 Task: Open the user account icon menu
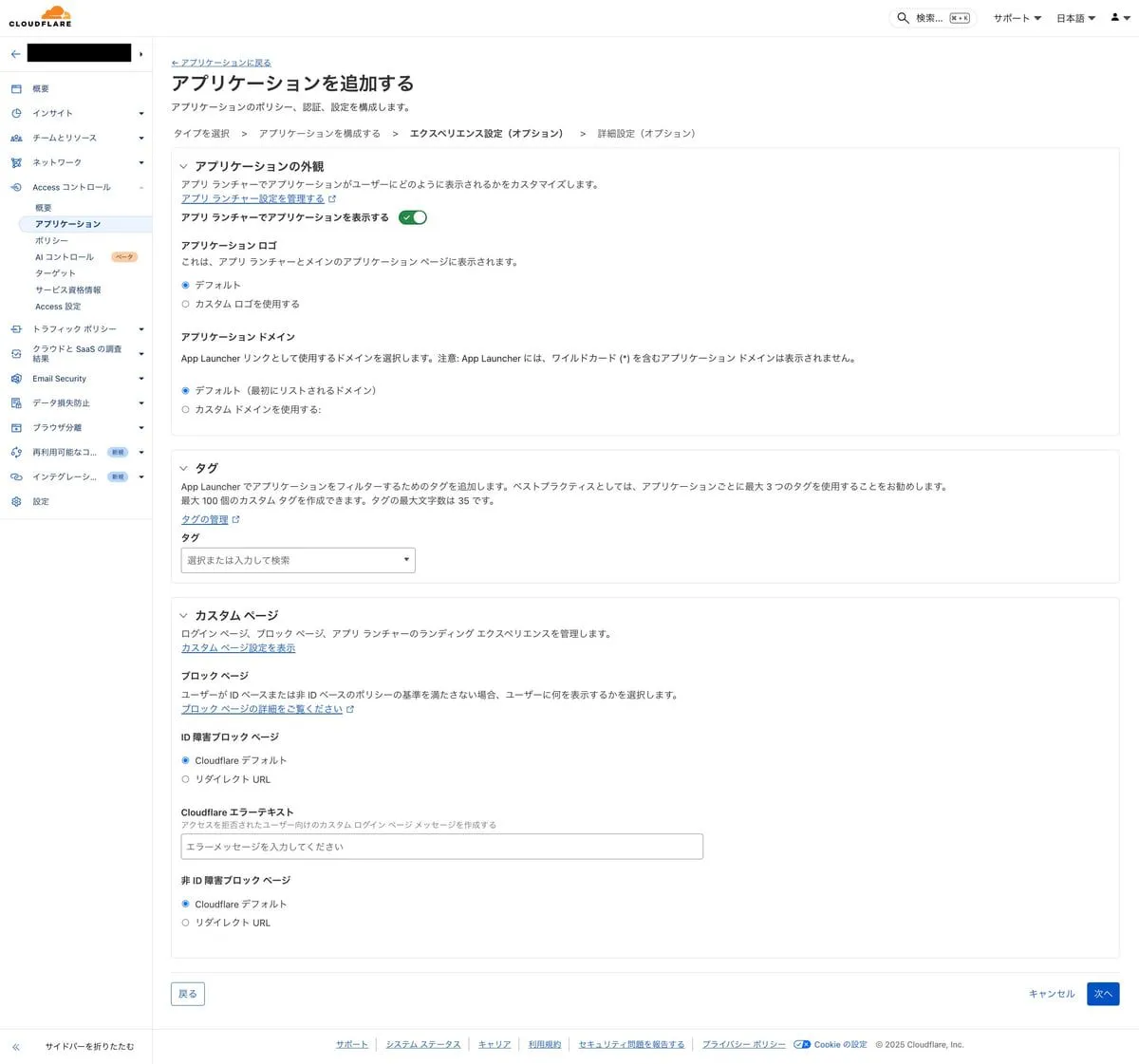coord(1119,18)
